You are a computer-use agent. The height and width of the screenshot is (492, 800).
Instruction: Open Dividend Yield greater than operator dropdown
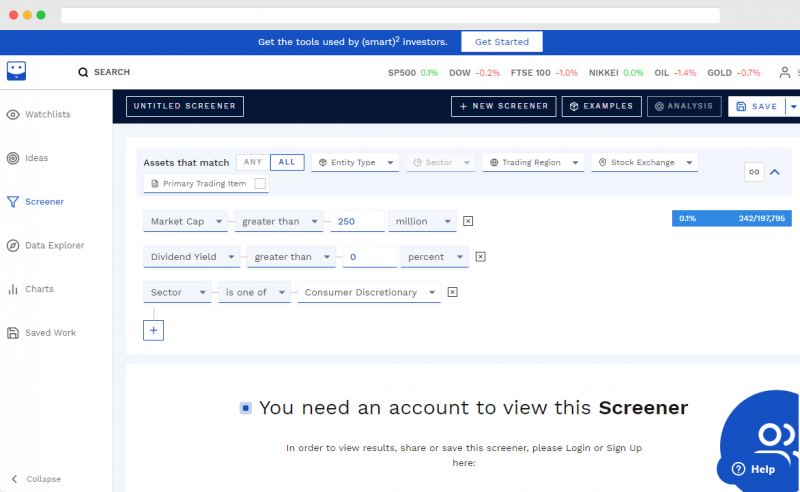click(x=291, y=257)
